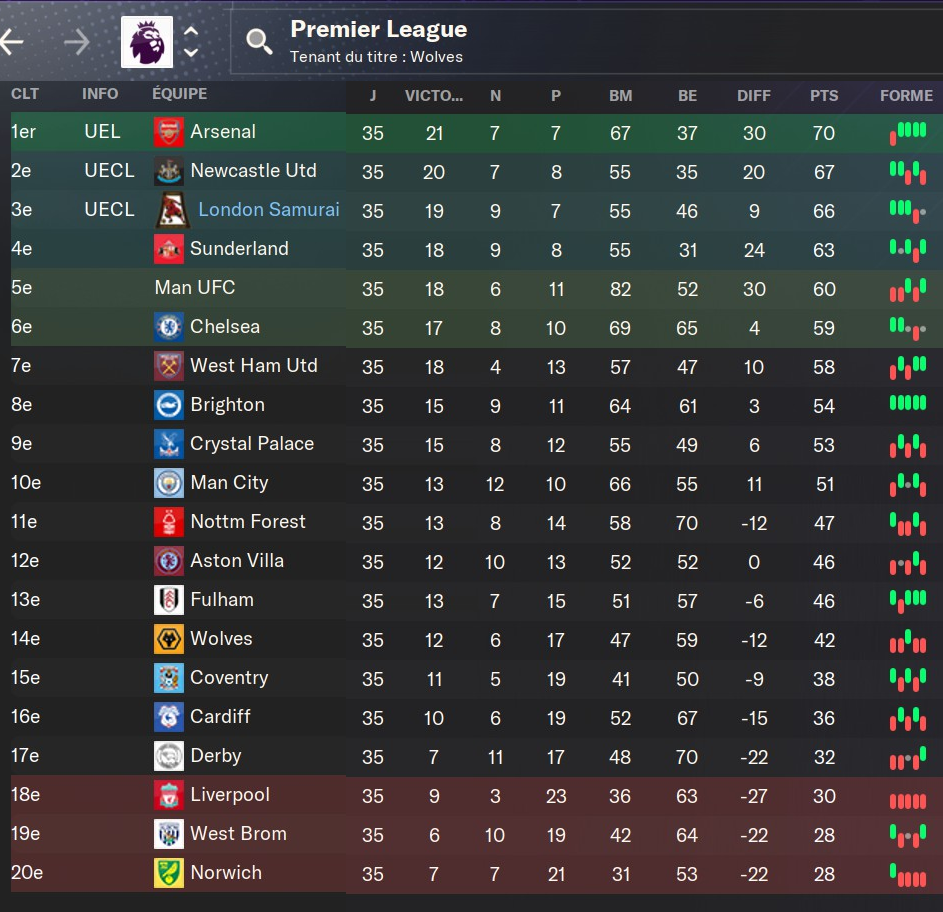Click the Chelsea club badge

pyautogui.click(x=169, y=327)
